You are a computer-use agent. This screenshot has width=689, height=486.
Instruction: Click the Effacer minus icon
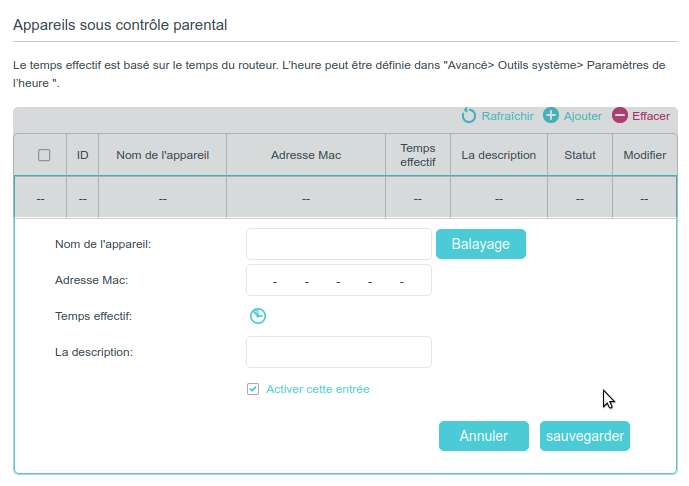tap(620, 116)
